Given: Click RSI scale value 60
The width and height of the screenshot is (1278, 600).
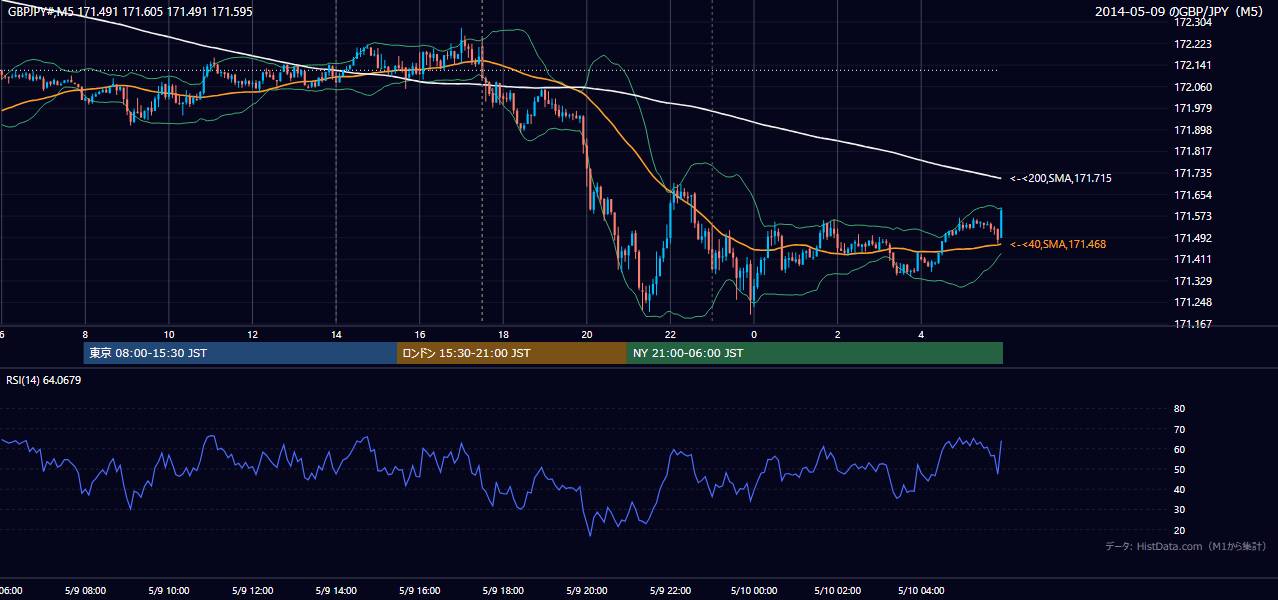Looking at the screenshot, I should coord(1179,449).
